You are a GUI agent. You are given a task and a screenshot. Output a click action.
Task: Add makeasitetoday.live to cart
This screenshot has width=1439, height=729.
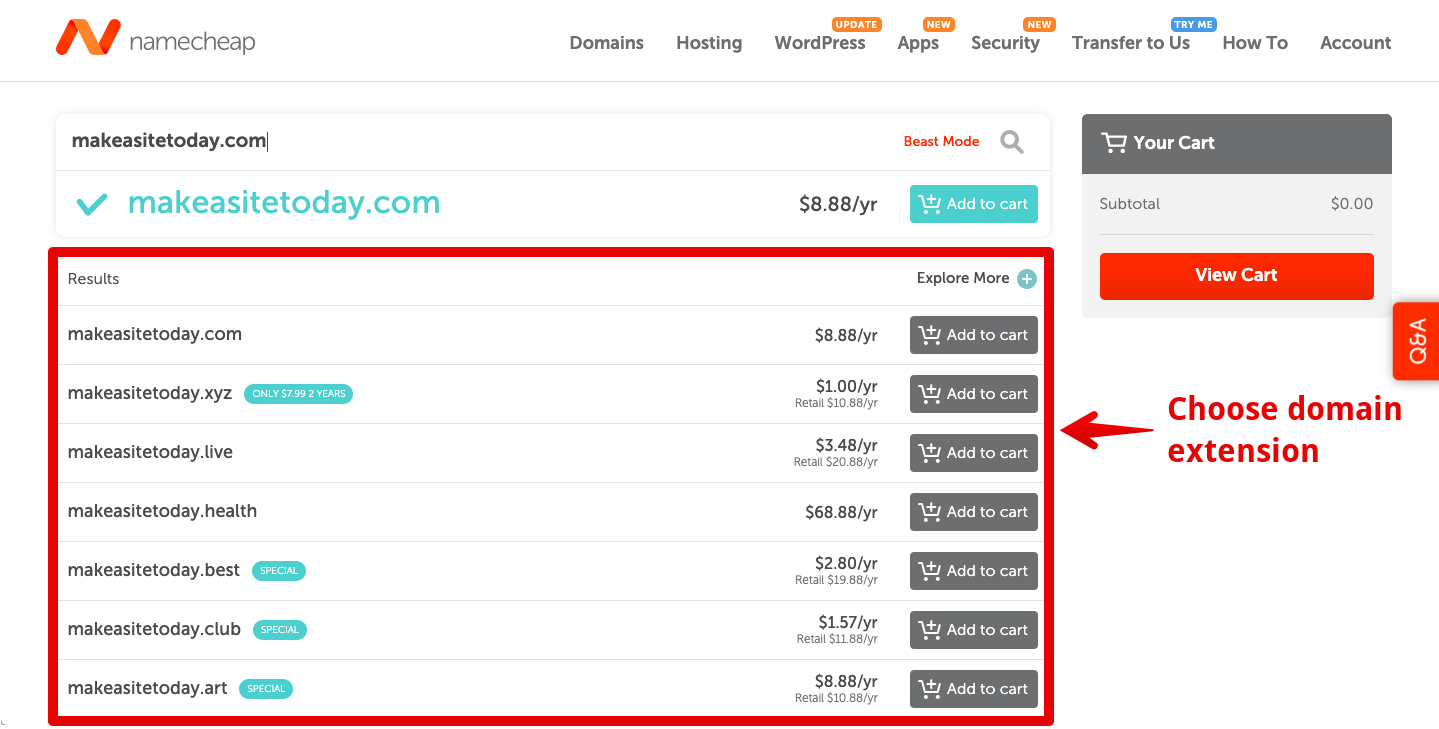974,453
